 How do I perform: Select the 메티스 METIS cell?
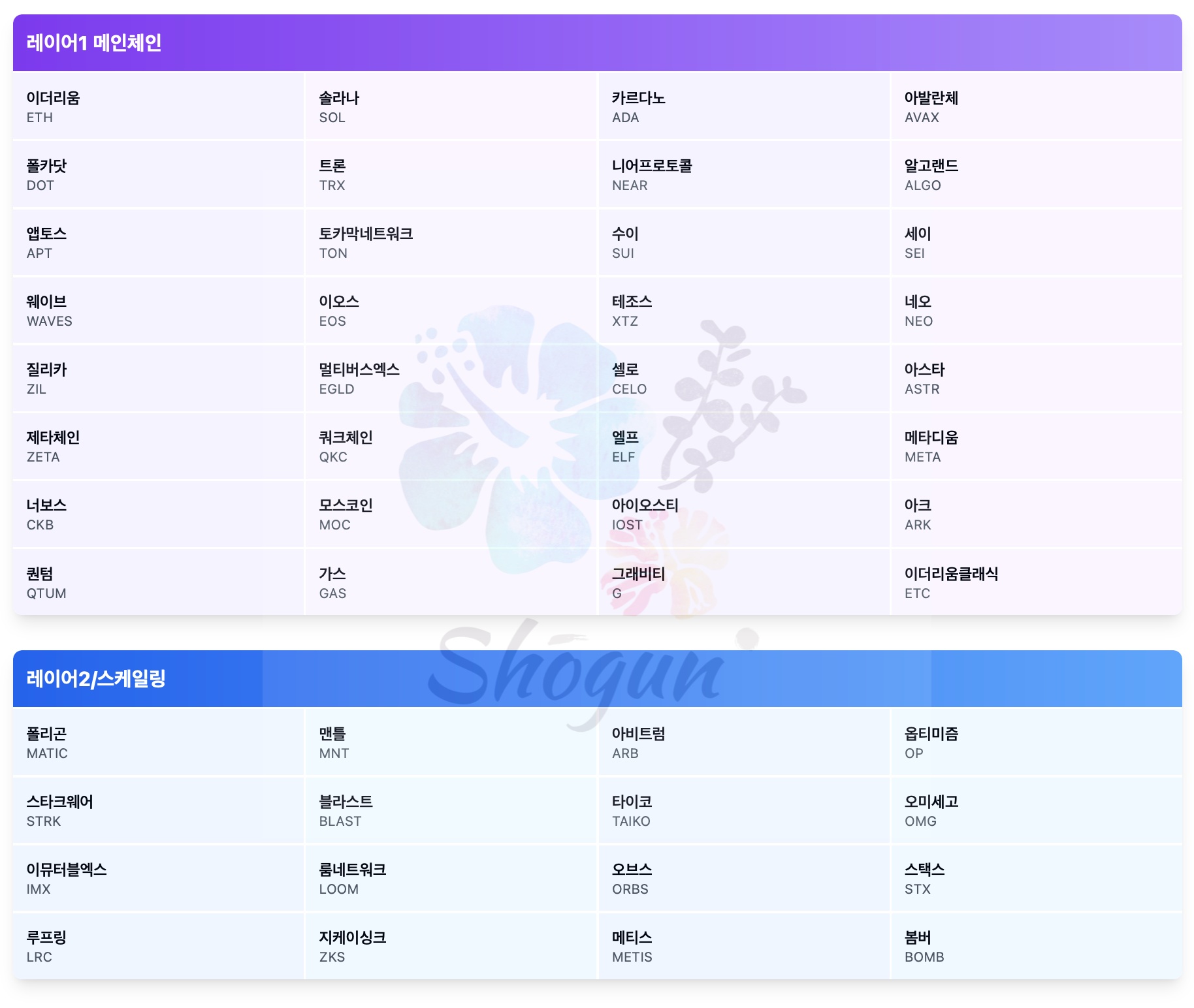click(x=743, y=946)
